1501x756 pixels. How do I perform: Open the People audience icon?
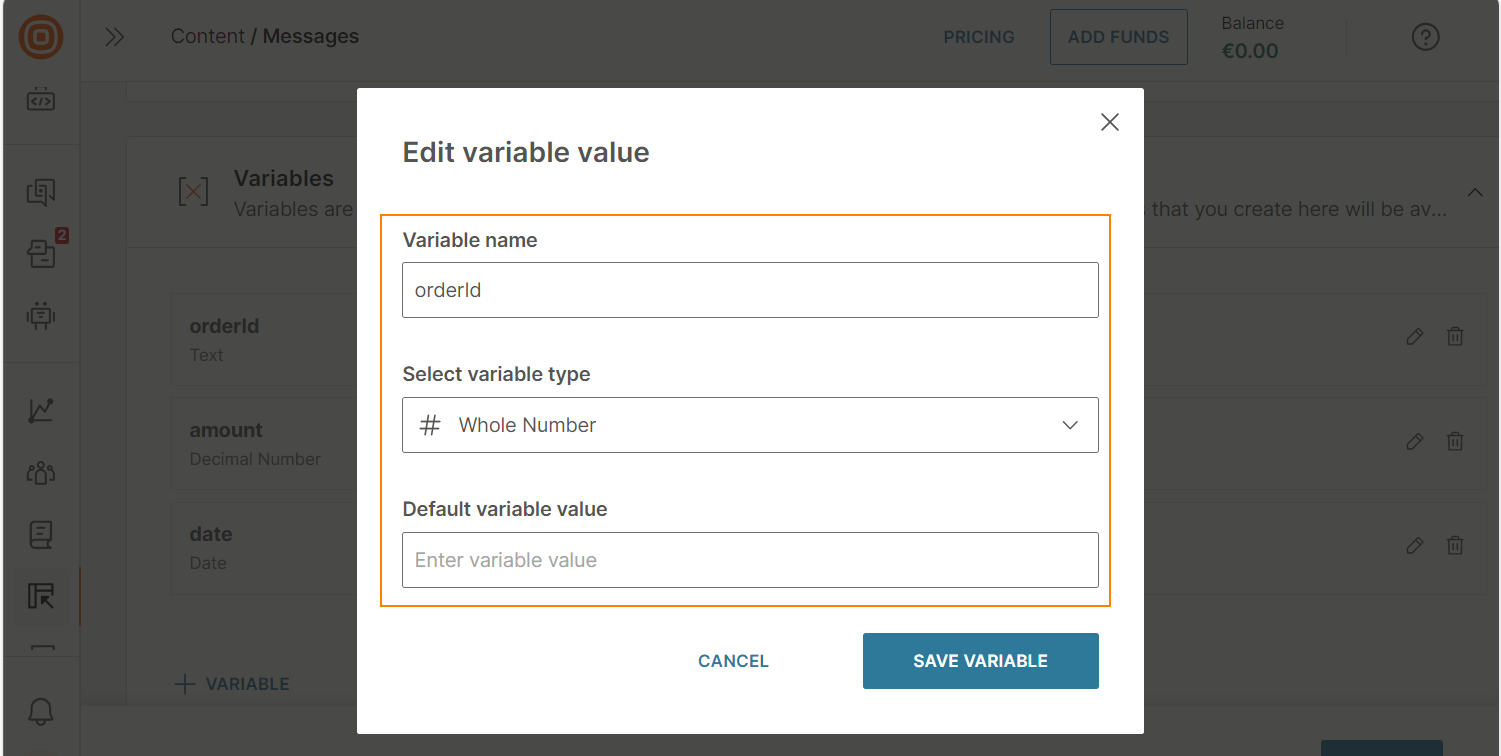[x=40, y=473]
